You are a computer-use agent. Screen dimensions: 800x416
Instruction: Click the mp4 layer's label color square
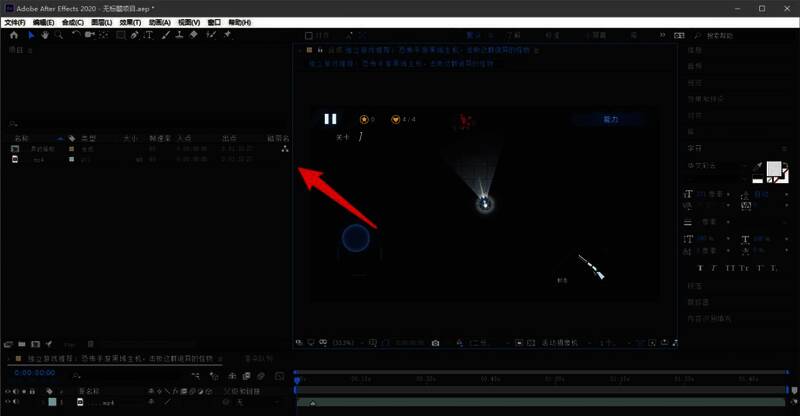click(53, 403)
